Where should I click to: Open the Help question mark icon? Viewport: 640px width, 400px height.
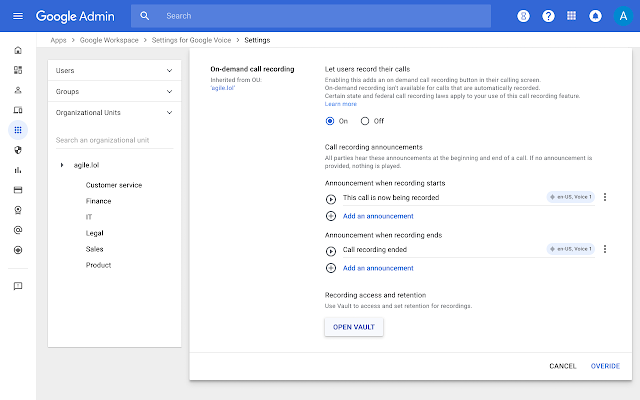548,16
